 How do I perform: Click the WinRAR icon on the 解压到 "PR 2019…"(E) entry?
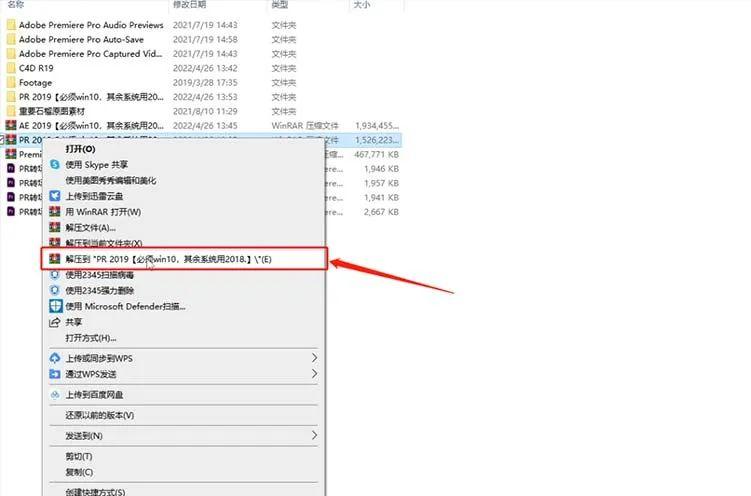coord(55,259)
